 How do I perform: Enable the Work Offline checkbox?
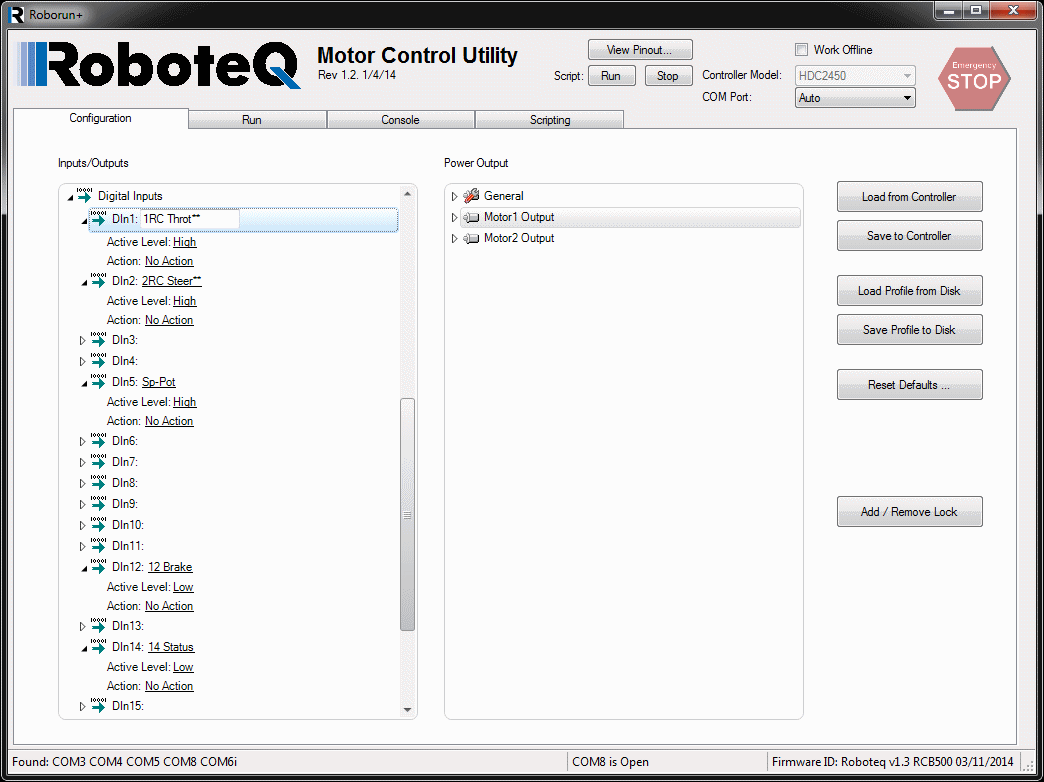point(801,50)
